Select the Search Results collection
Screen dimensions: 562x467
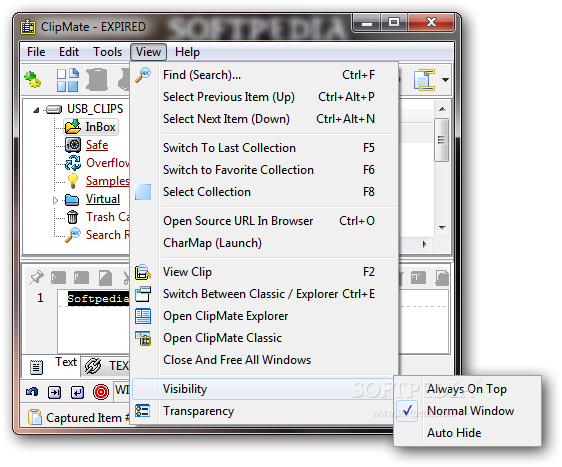point(108,234)
